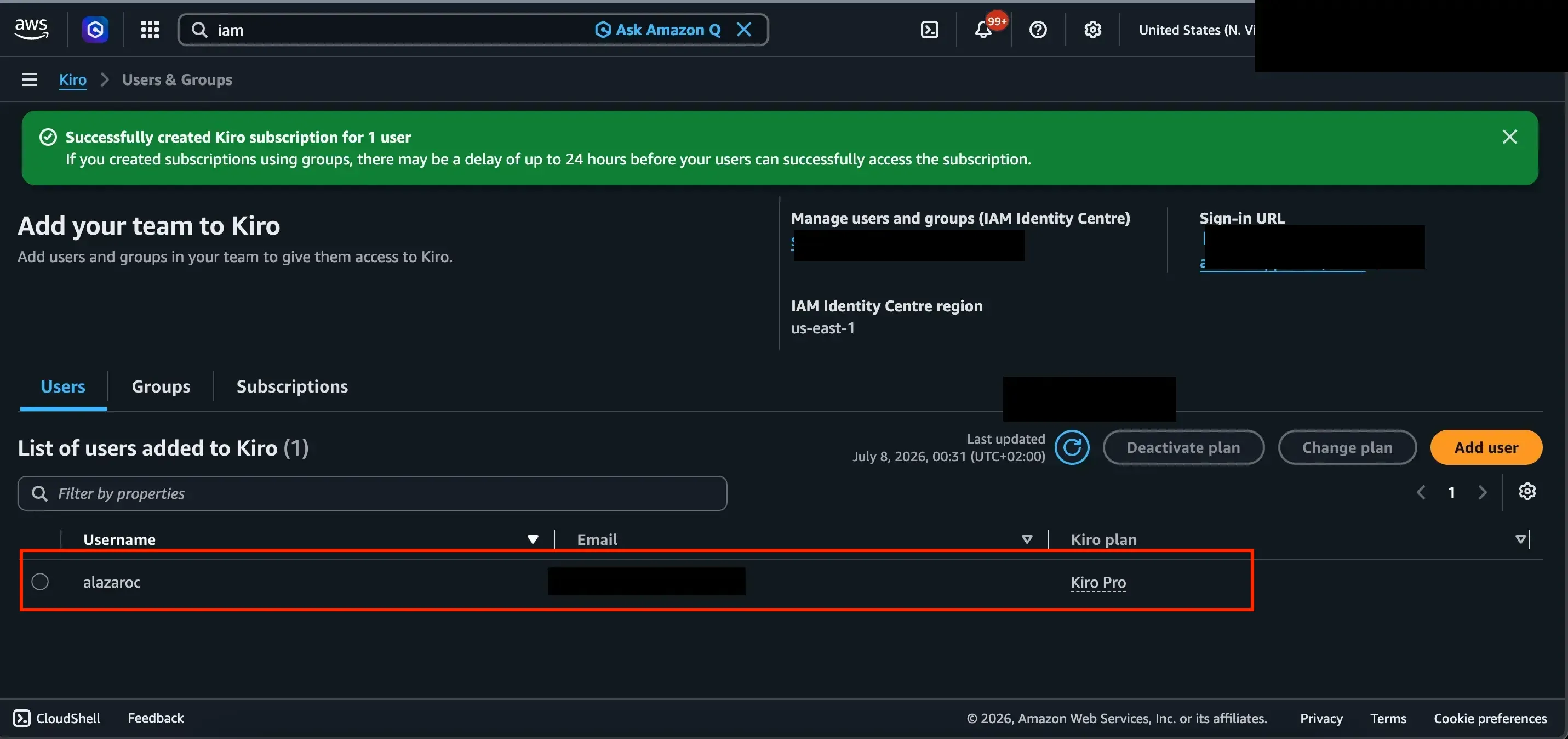The width and height of the screenshot is (1568, 739).
Task: Dismiss the green success banner
Action: click(x=1509, y=137)
